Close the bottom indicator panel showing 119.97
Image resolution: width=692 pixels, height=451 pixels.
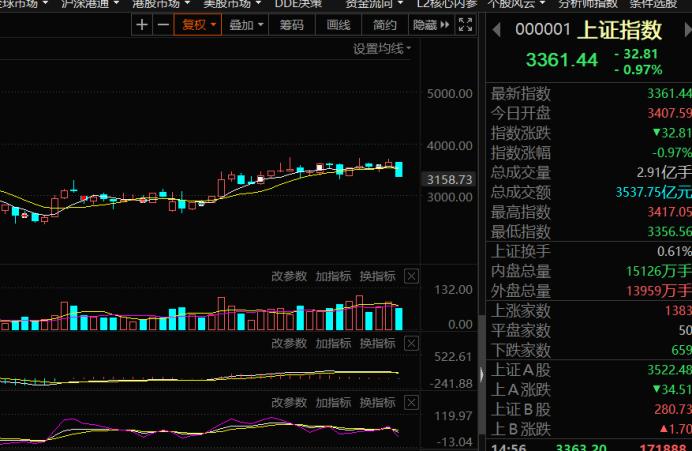pos(410,402)
